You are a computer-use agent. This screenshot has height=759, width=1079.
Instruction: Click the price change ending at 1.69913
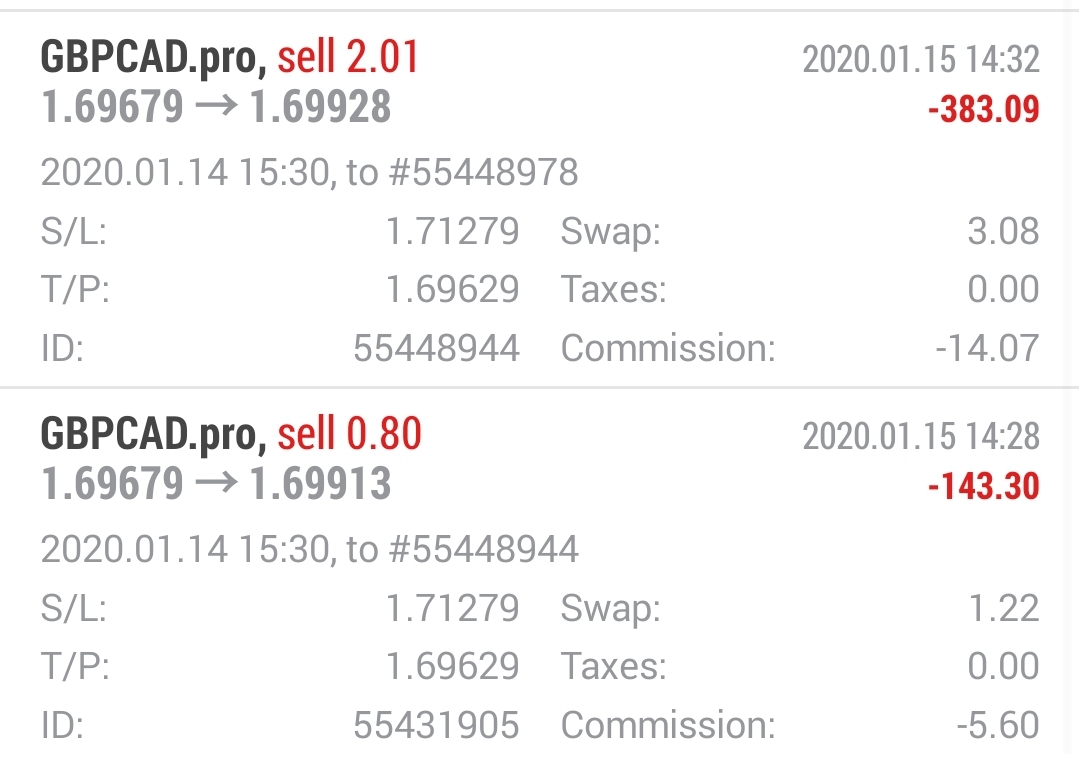tap(215, 485)
